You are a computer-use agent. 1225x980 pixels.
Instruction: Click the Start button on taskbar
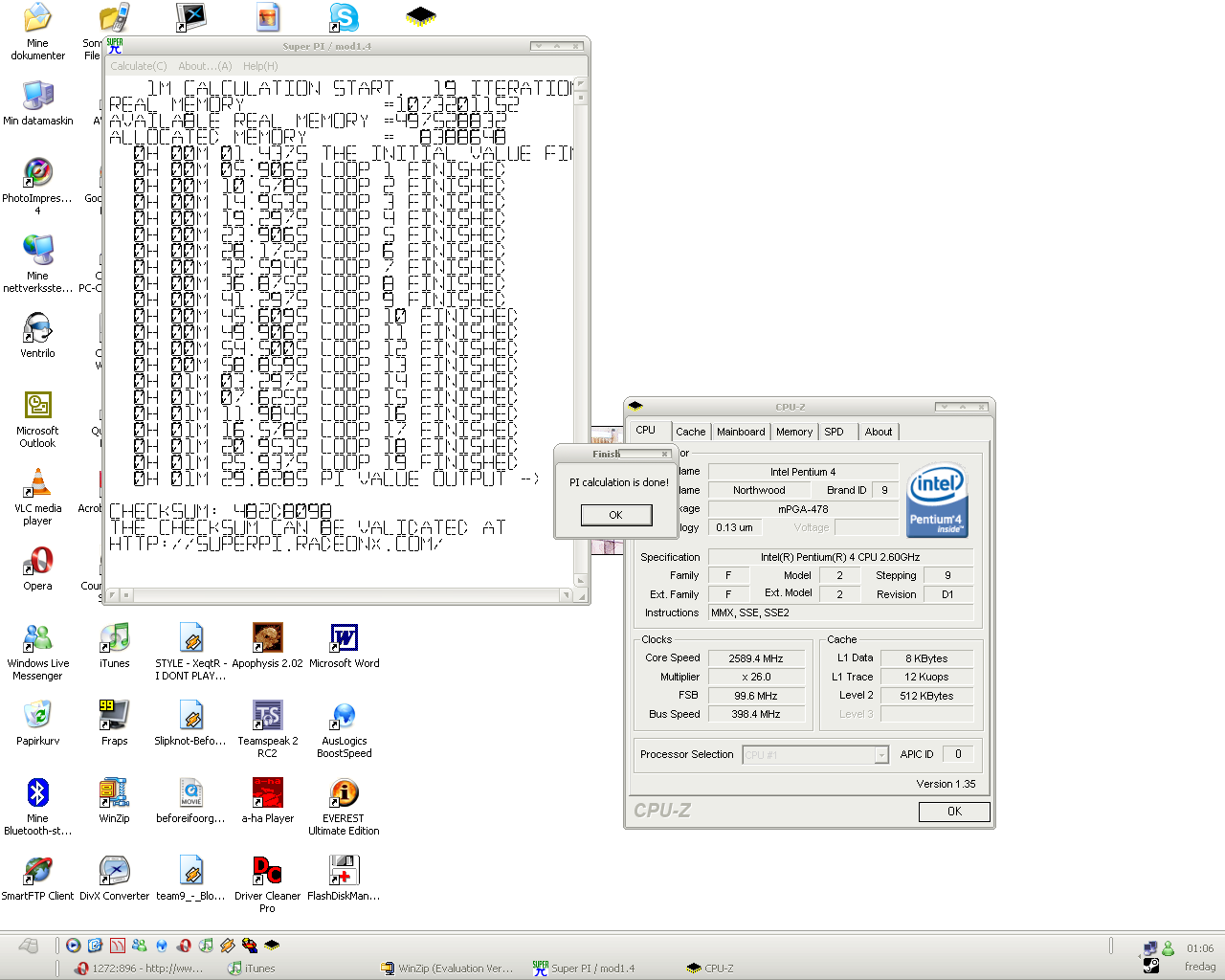[28, 946]
